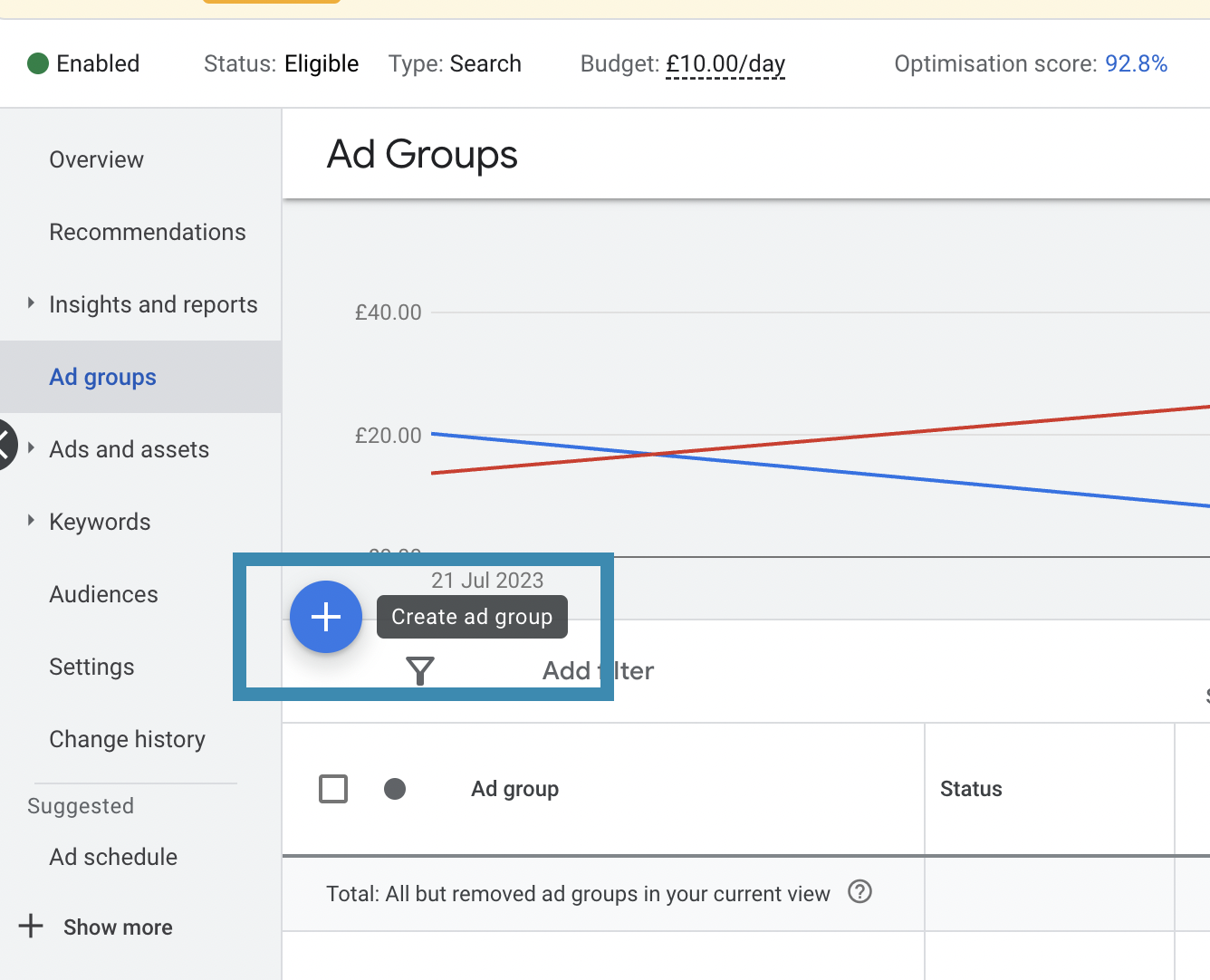The width and height of the screenshot is (1210, 980).
Task: Click the grey status dot column header
Action: [x=395, y=789]
